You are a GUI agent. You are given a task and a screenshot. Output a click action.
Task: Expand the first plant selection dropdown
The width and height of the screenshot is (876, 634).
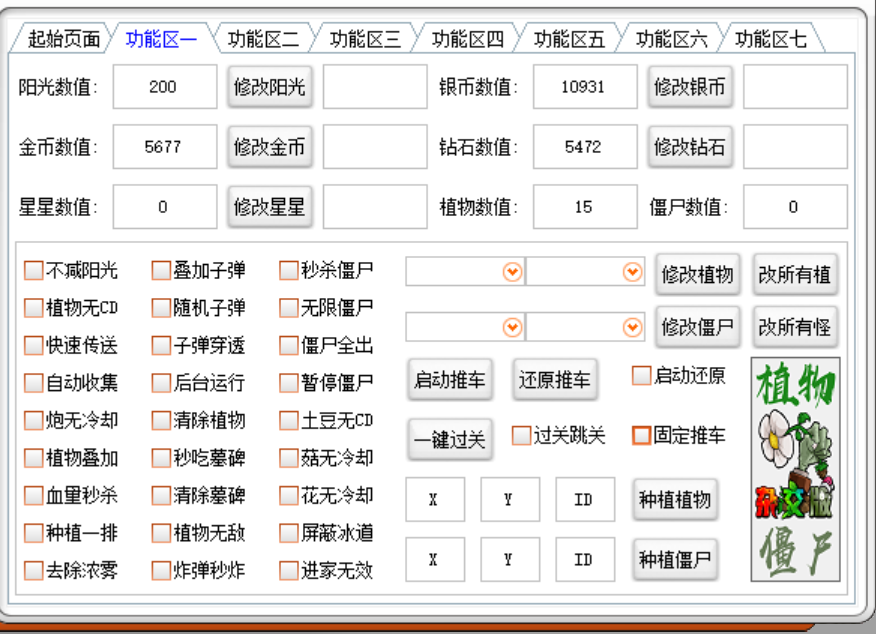(x=511, y=271)
